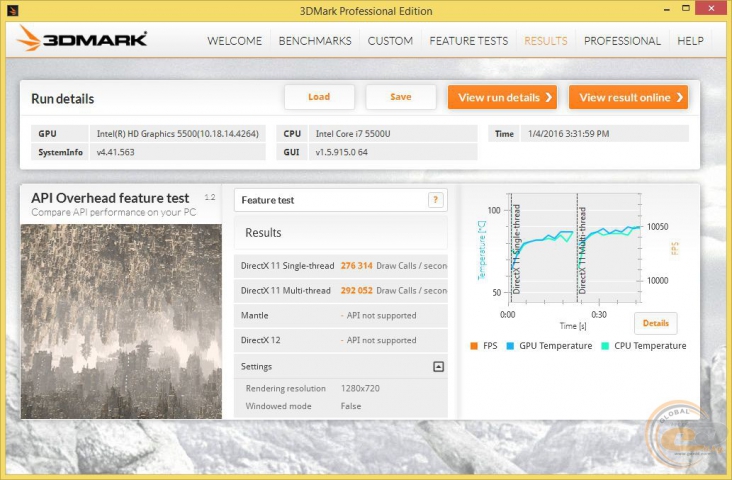Viewport: 732px width, 480px height.
Task: Click the API Overhead test thumbnail image
Action: tap(121, 321)
